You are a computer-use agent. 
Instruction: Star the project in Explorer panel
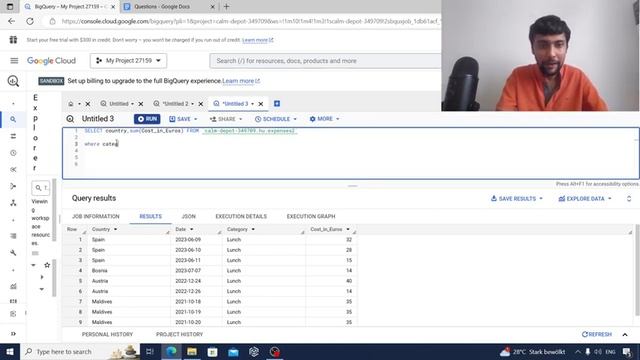coord(47,265)
